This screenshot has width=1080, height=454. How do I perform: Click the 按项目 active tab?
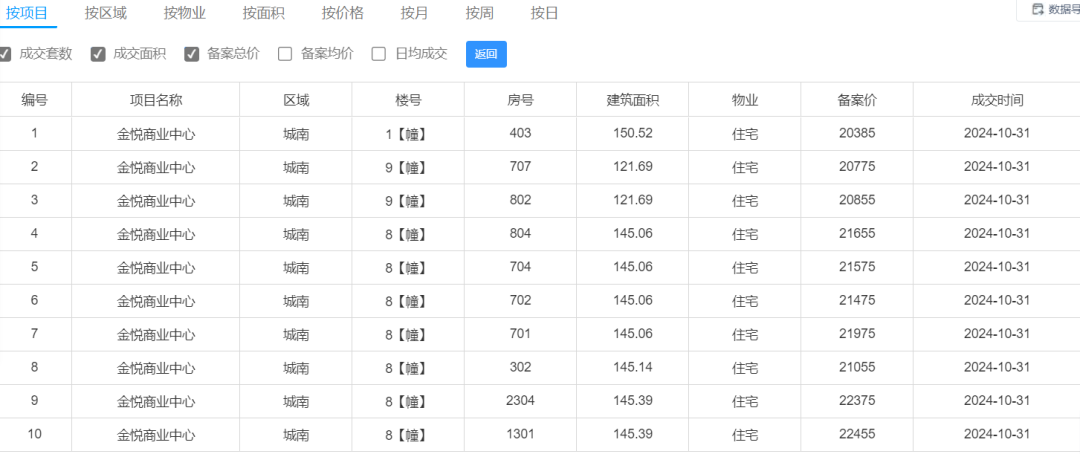coord(27,12)
